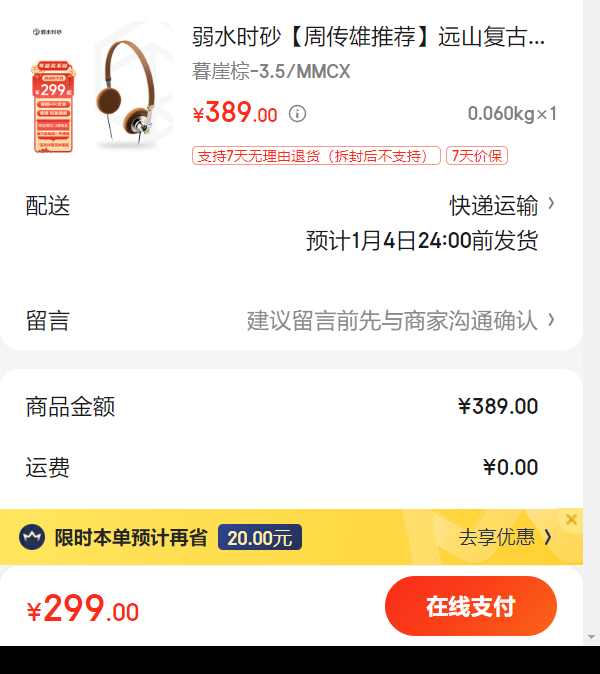This screenshot has width=600, height=674.
Task: Click the 支持7天无理由退货 policy tag
Action: [316, 156]
